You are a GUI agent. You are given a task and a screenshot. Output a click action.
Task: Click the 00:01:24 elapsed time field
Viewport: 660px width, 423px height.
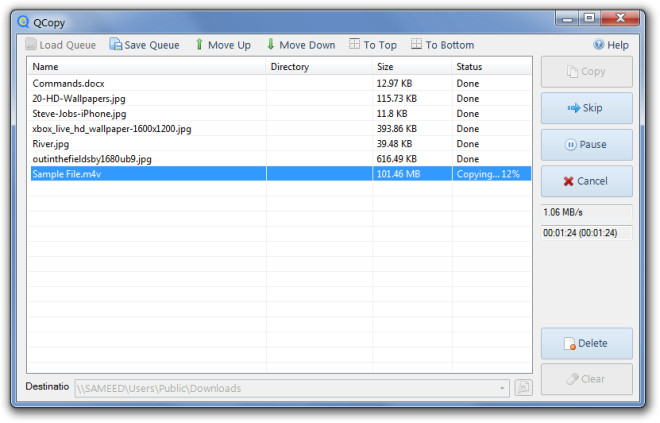pos(586,233)
